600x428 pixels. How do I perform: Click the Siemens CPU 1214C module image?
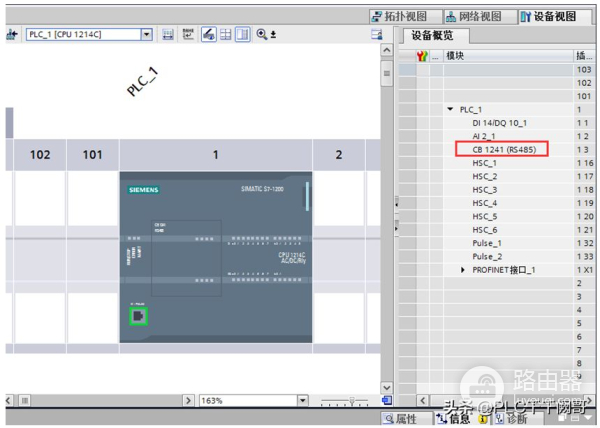pyautogui.click(x=216, y=257)
